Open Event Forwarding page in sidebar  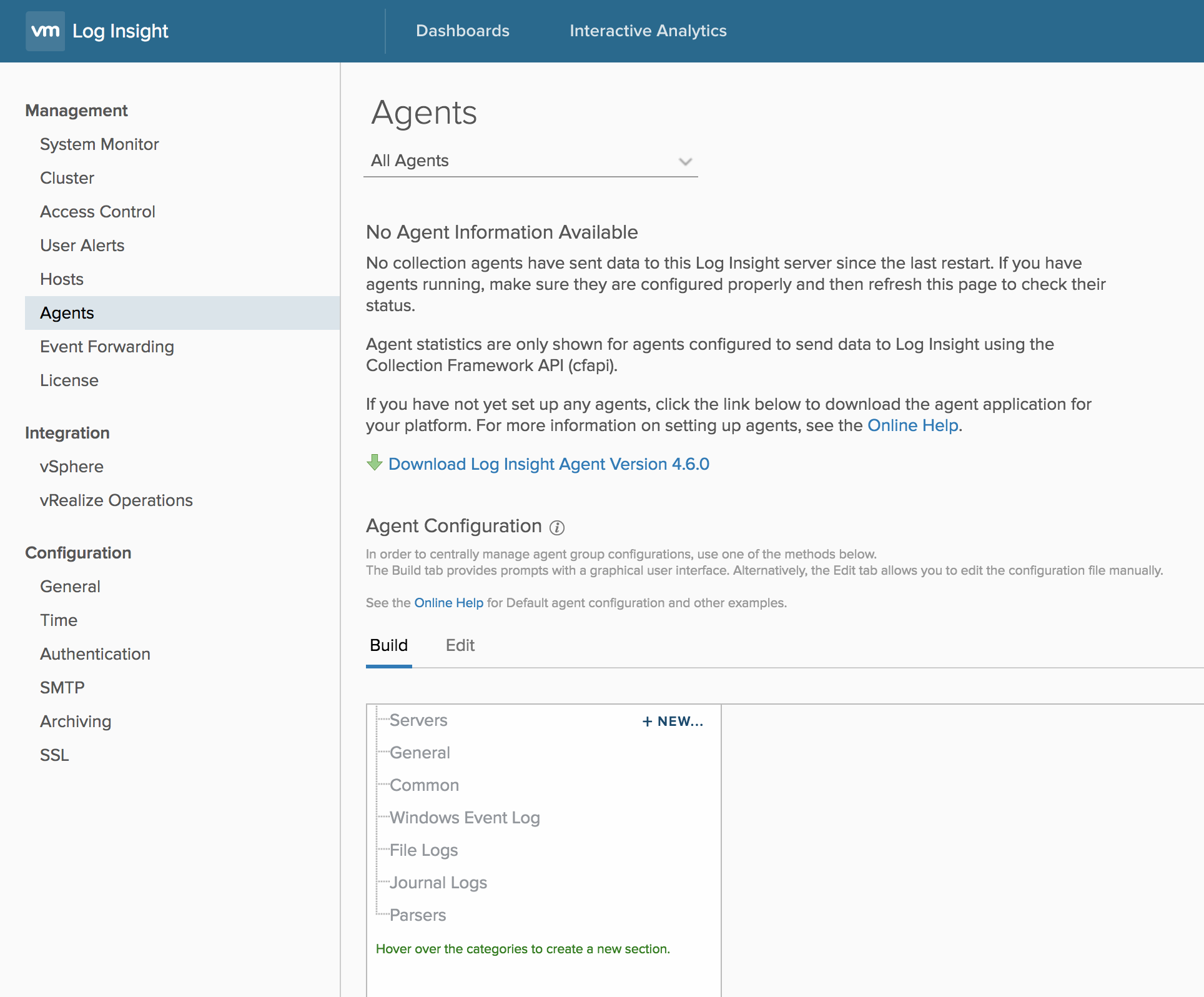(x=107, y=347)
